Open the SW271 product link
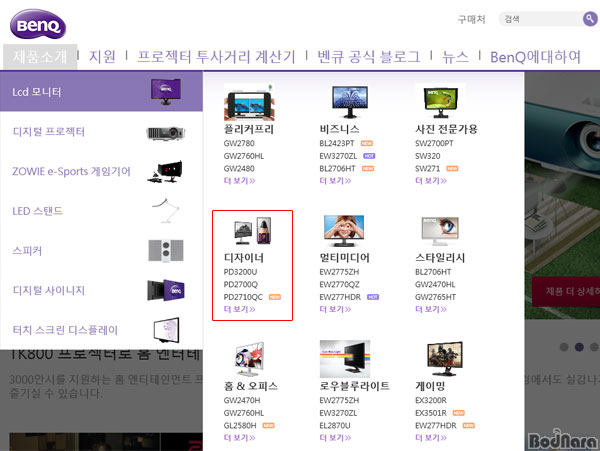 click(x=427, y=169)
